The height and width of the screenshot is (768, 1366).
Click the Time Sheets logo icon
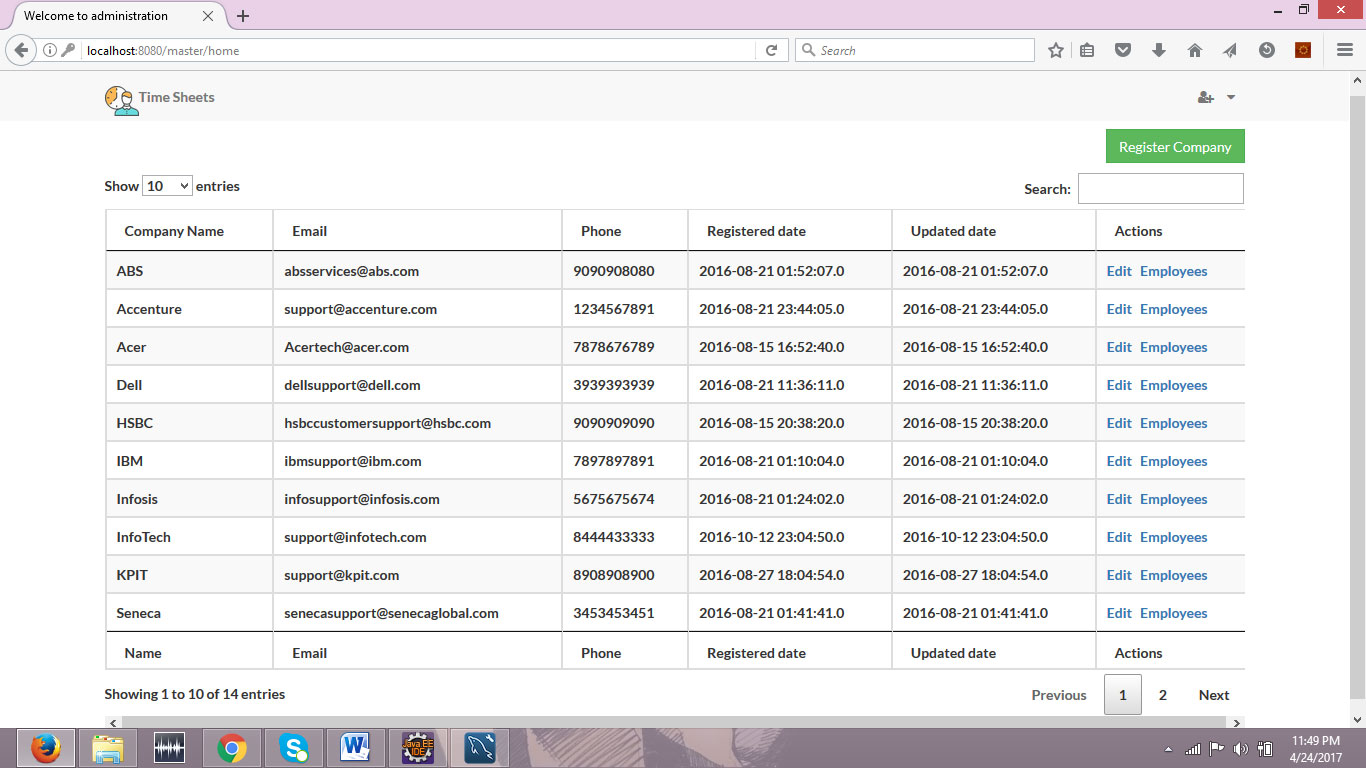point(122,99)
